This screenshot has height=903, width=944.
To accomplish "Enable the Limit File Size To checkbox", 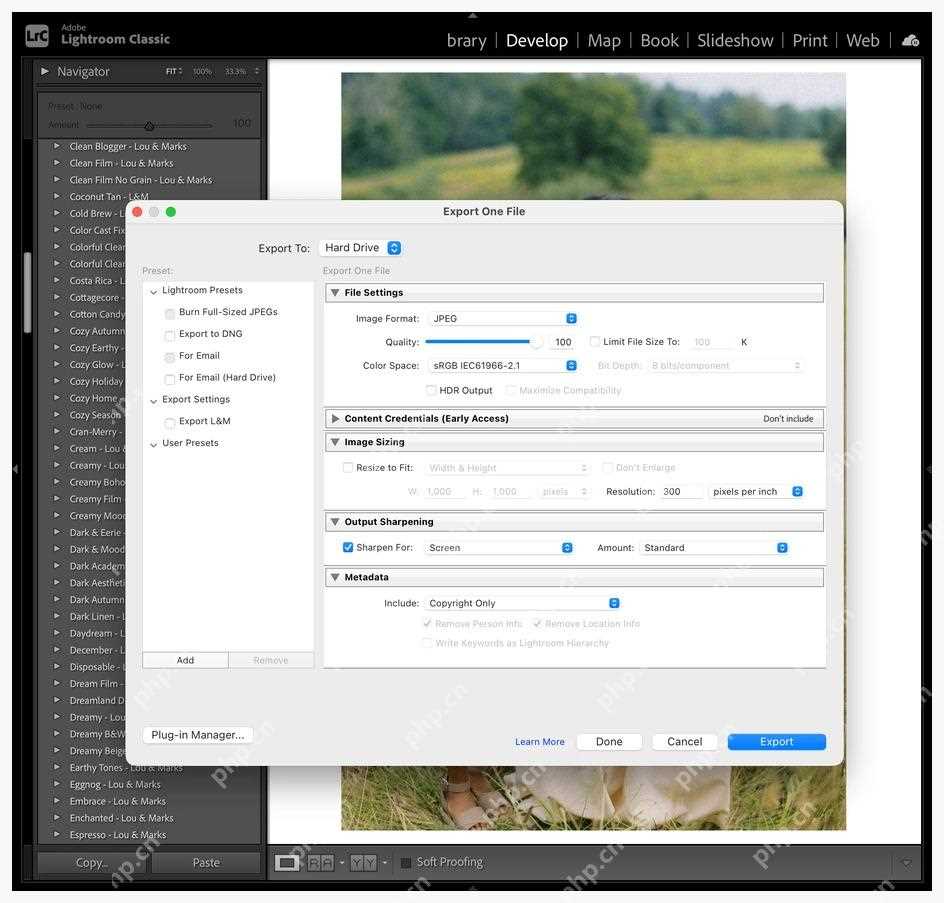I will 595,341.
